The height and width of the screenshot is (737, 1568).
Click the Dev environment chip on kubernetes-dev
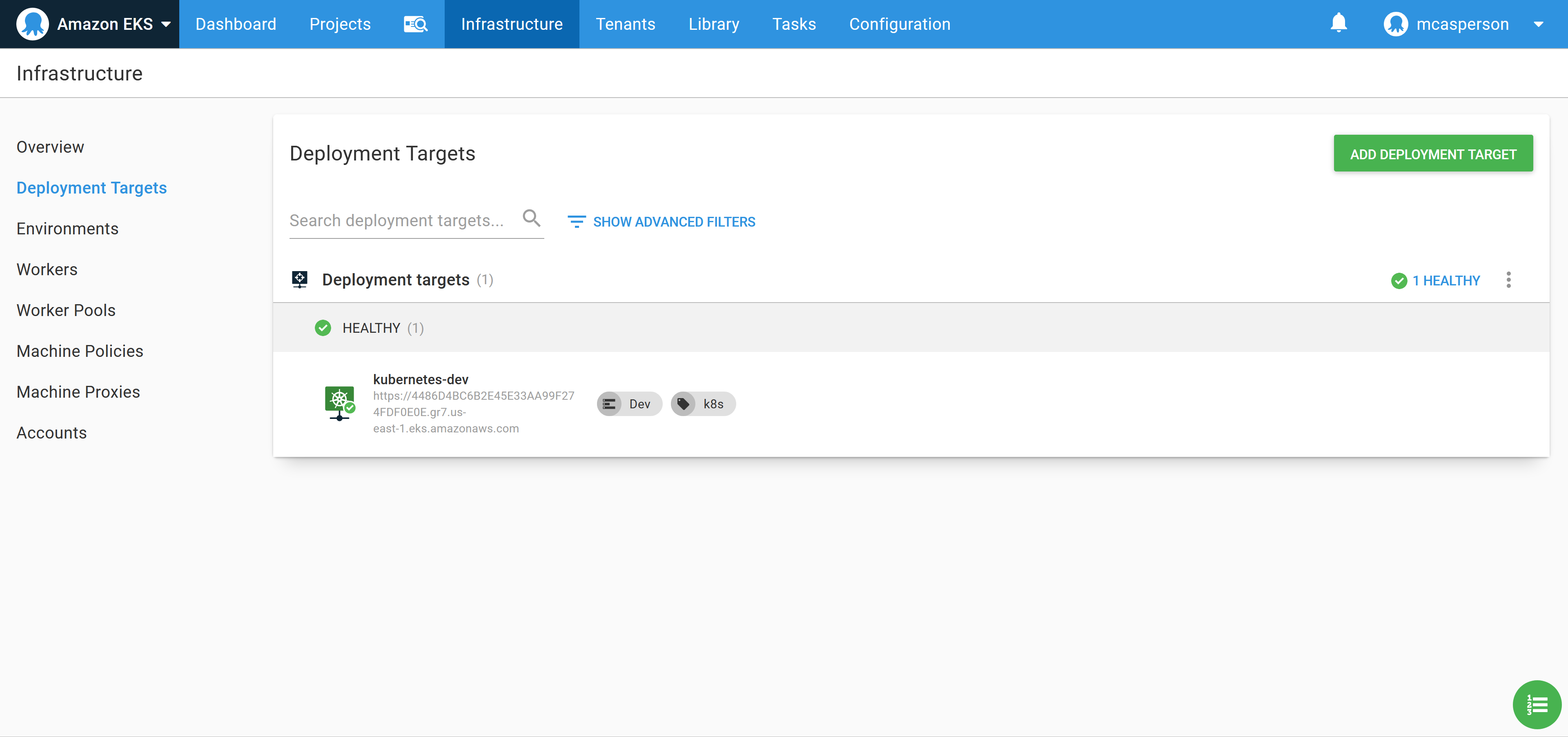tap(629, 403)
